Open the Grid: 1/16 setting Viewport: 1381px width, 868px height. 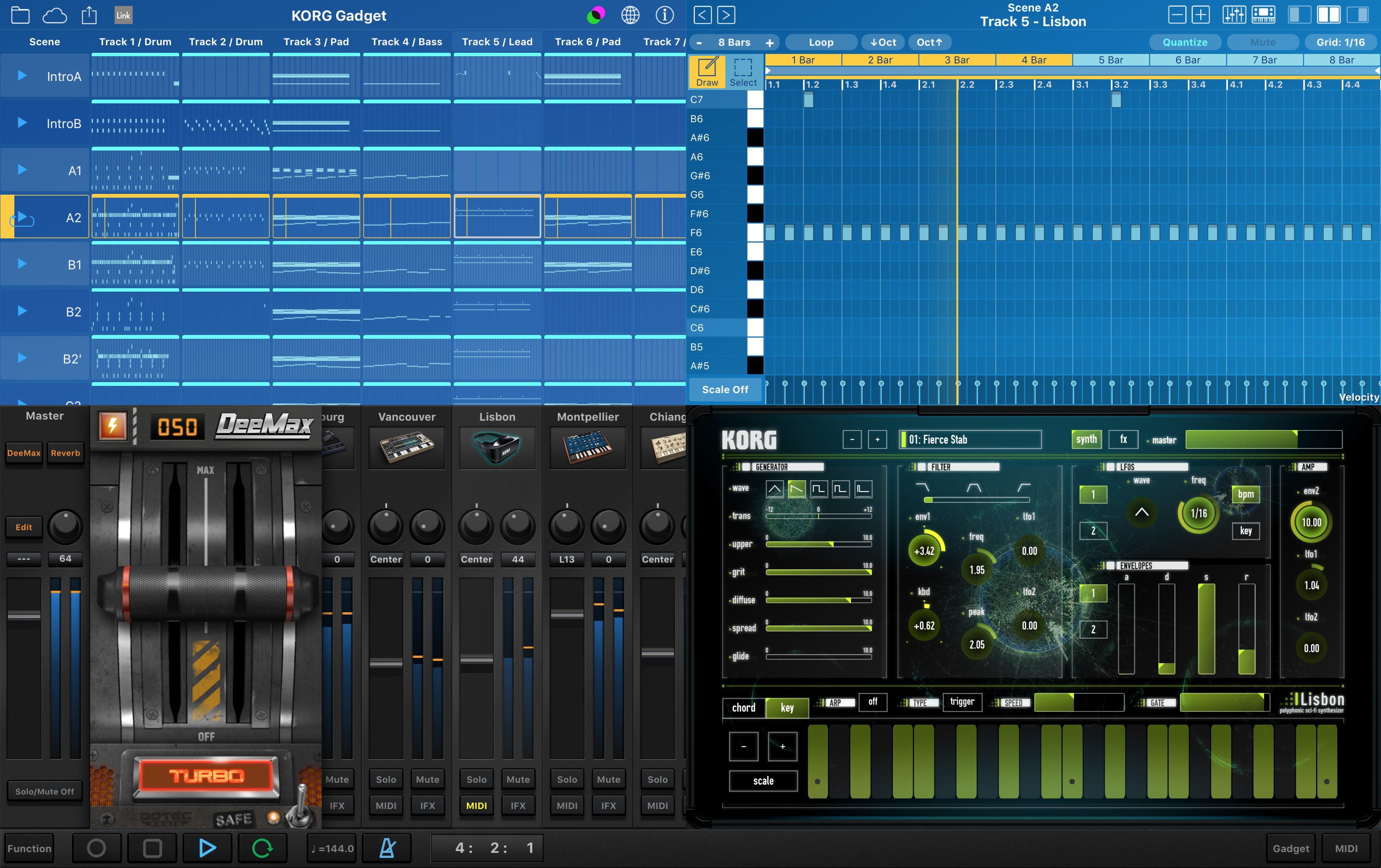[1340, 43]
